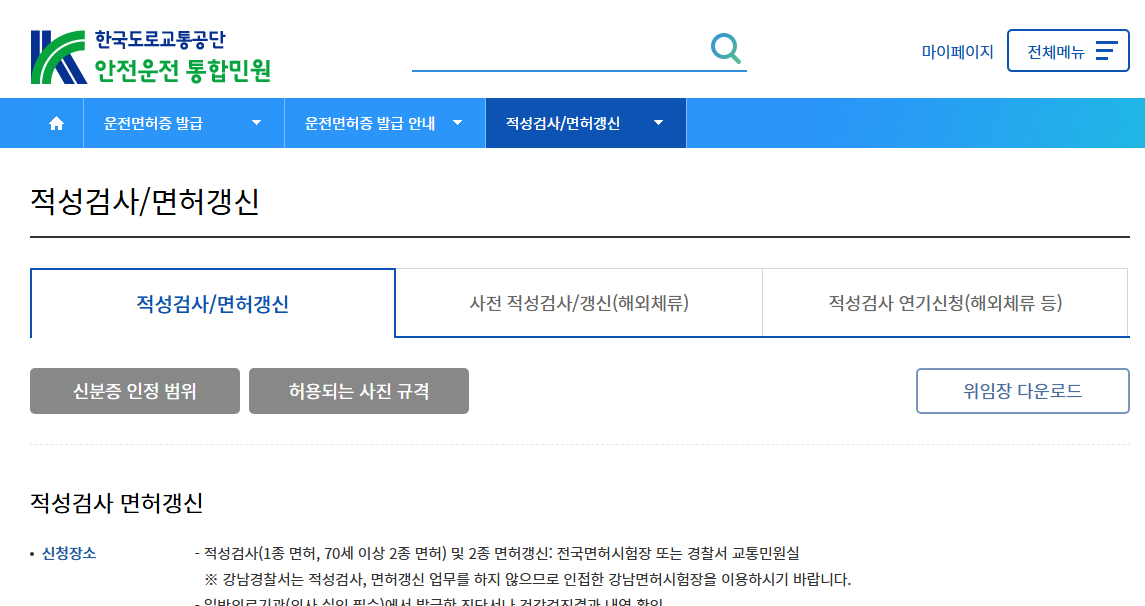The width and height of the screenshot is (1145, 606).
Task: Click the 허용되는 사진 규격 button
Action: click(x=359, y=390)
